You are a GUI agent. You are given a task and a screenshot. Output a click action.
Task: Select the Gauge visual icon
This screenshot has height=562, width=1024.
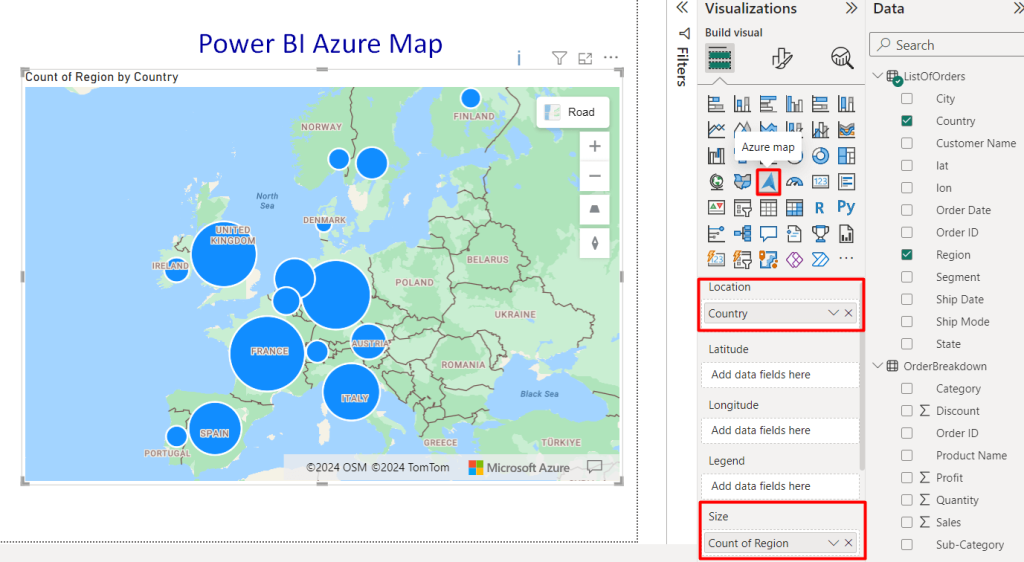click(x=794, y=181)
